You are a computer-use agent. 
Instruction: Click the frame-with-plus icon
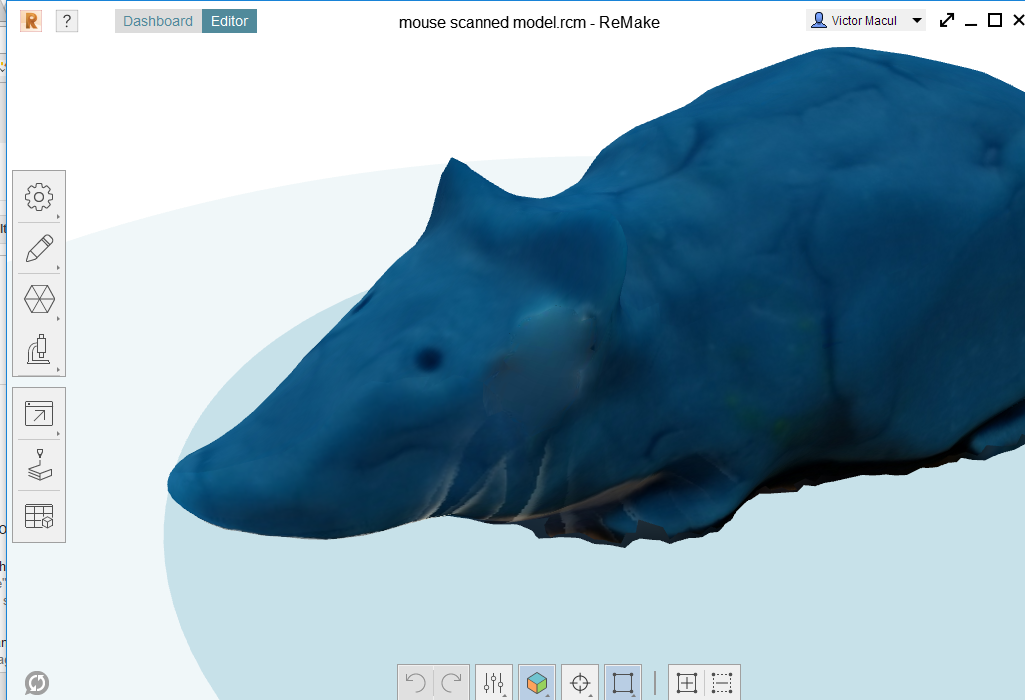tap(686, 683)
